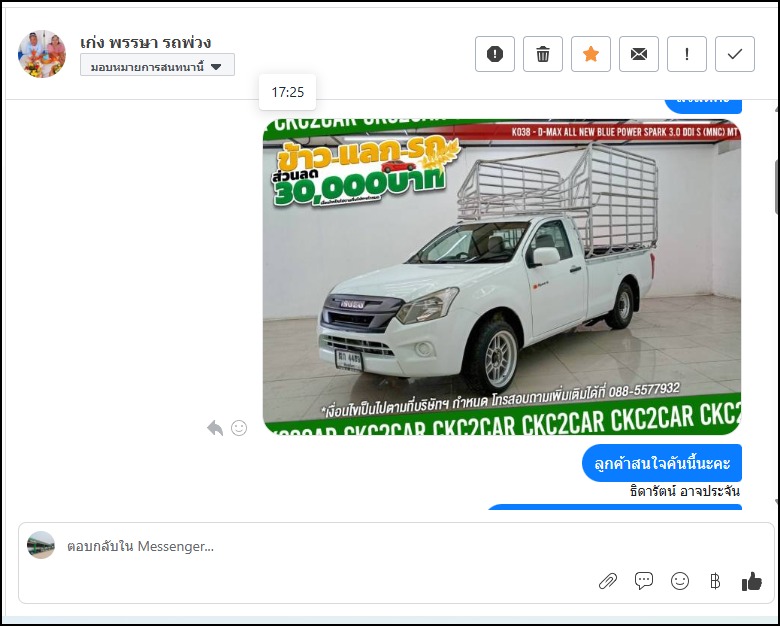Open profile picture of เก่ง พรรษา รถพ่วง
The image size is (780, 626).
tap(42, 54)
